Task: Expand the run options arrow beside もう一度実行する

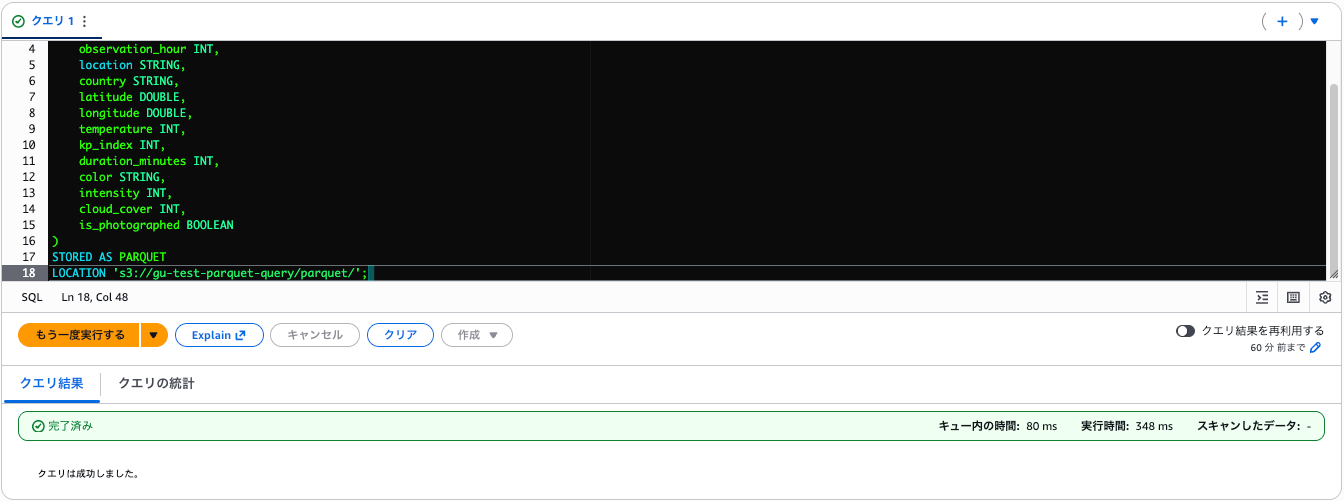Action: tap(153, 335)
